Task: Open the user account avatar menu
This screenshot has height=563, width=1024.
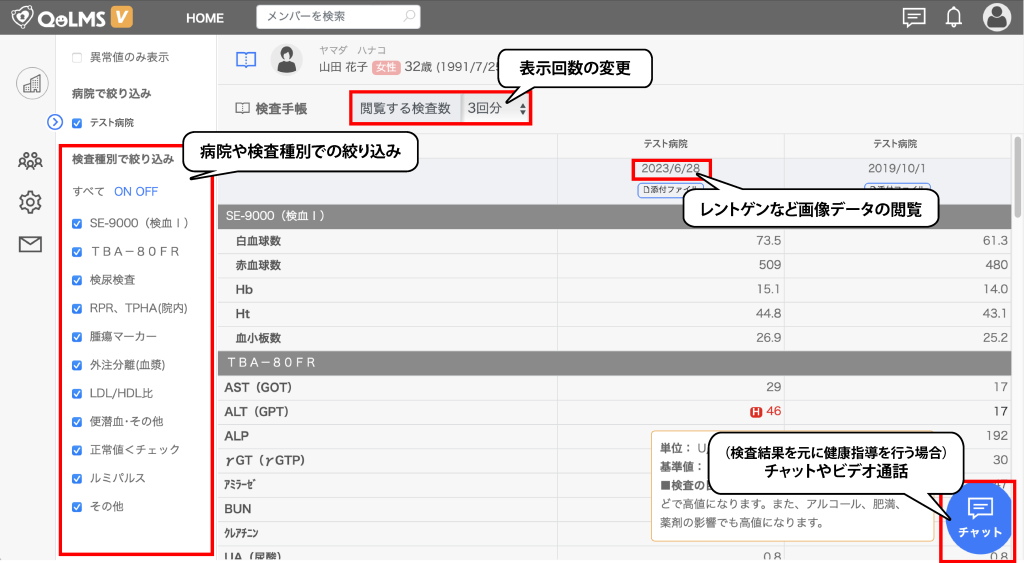Action: (997, 17)
